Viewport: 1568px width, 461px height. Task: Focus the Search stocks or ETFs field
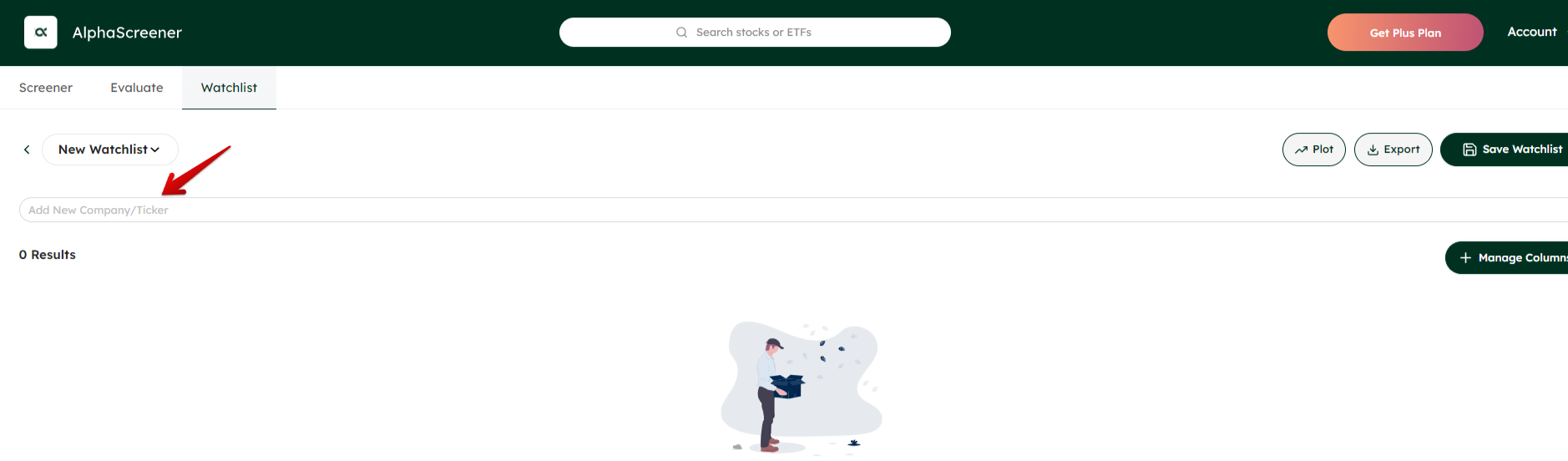click(755, 33)
